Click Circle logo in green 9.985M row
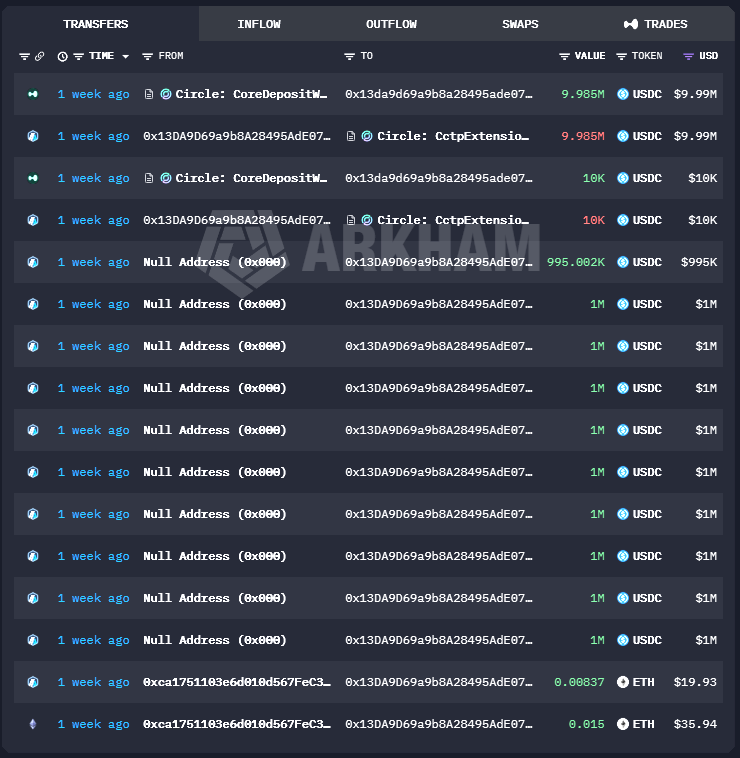The width and height of the screenshot is (740, 758). (x=166, y=94)
